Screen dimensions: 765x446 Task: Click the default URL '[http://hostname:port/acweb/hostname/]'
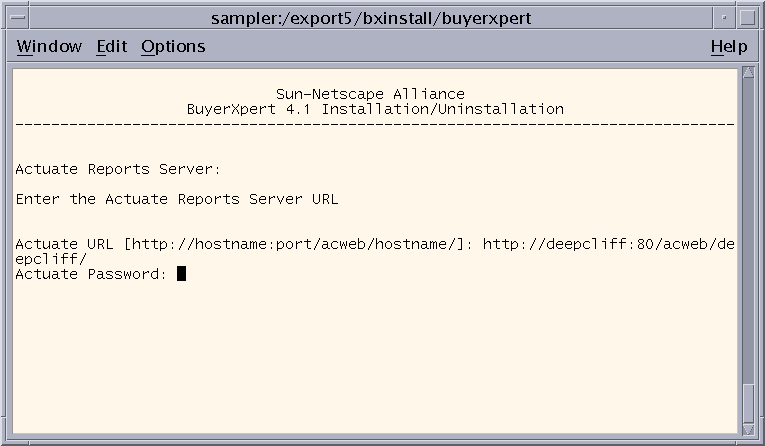tap(294, 244)
